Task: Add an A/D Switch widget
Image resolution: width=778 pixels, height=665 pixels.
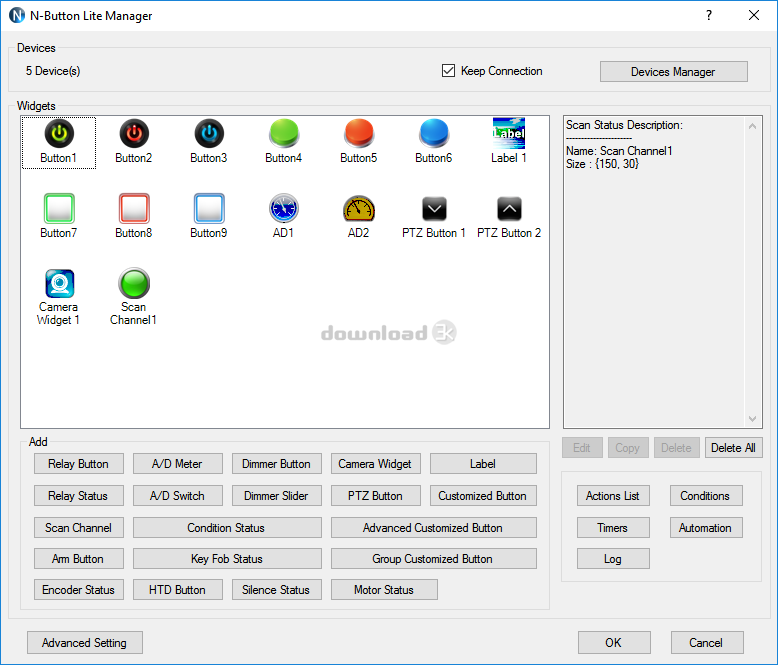Action: click(x=177, y=496)
